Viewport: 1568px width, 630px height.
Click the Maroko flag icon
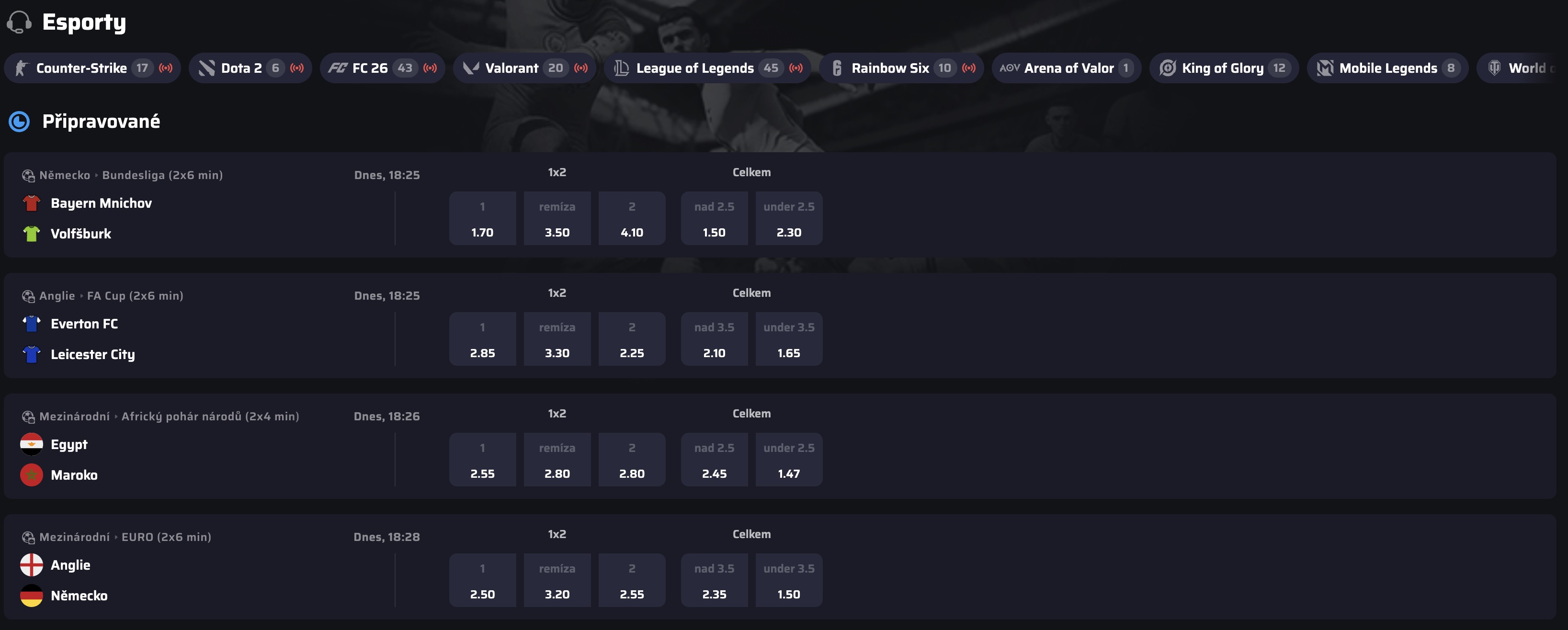(31, 475)
